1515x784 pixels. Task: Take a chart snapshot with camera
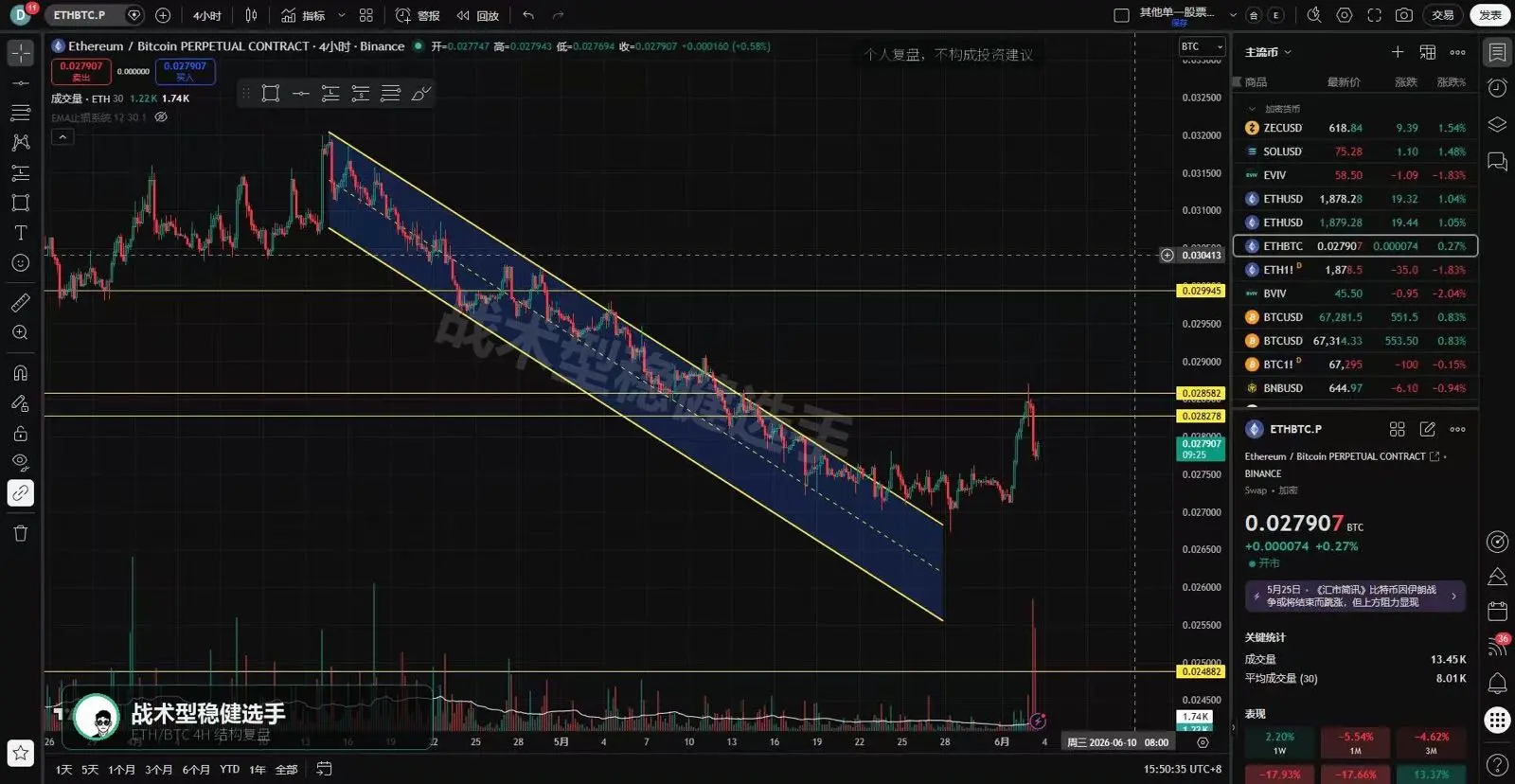point(1404,15)
